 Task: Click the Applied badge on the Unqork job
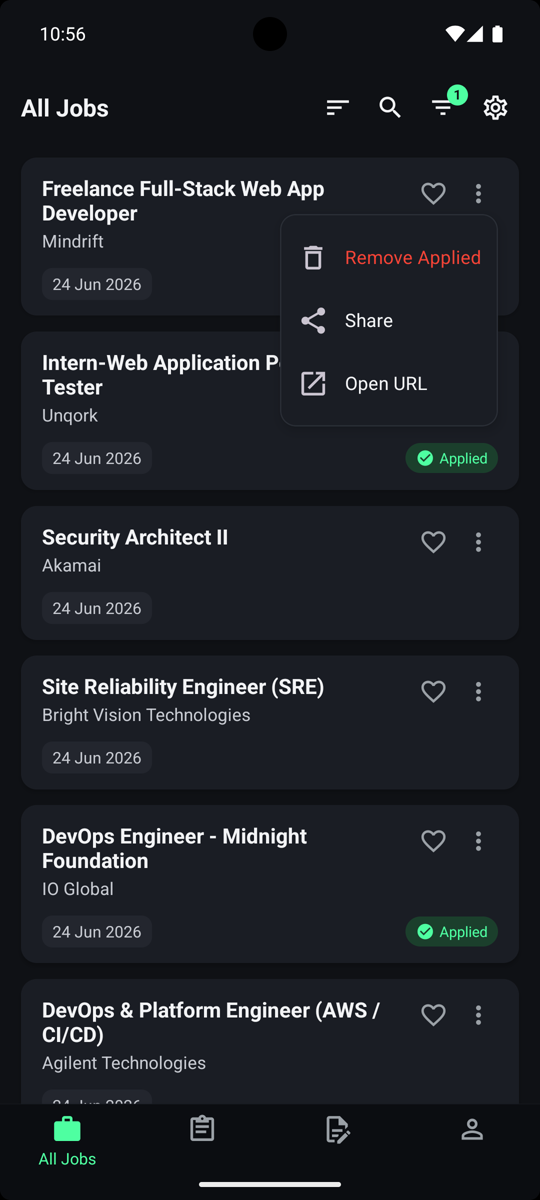(x=451, y=458)
